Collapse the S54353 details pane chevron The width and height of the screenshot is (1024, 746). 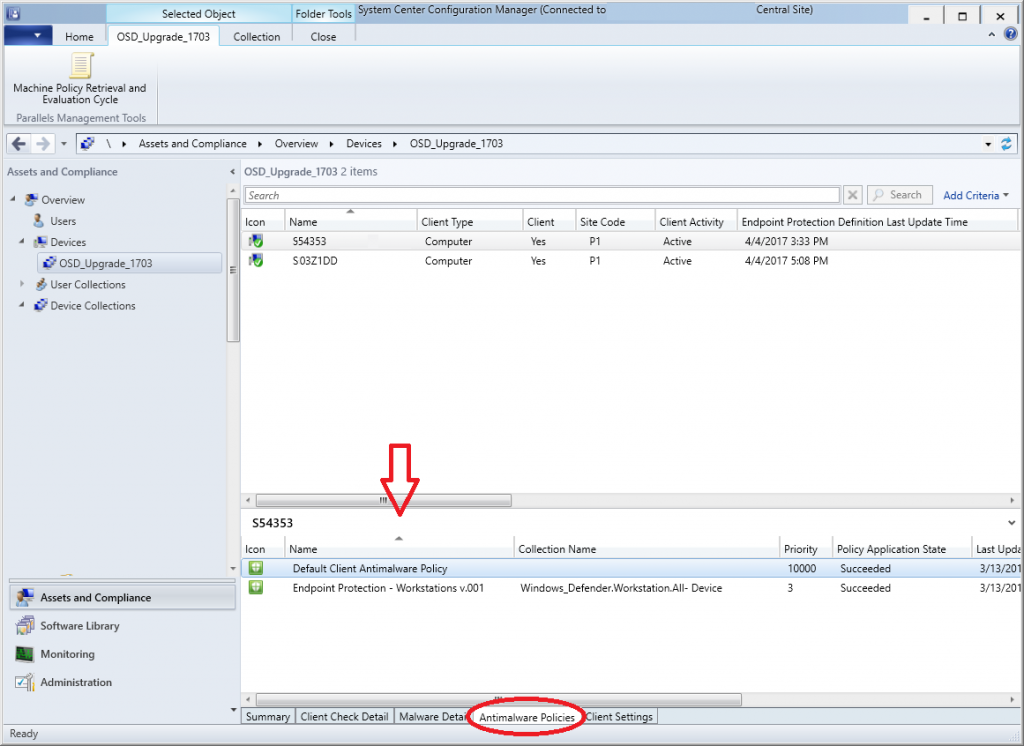tap(1011, 523)
